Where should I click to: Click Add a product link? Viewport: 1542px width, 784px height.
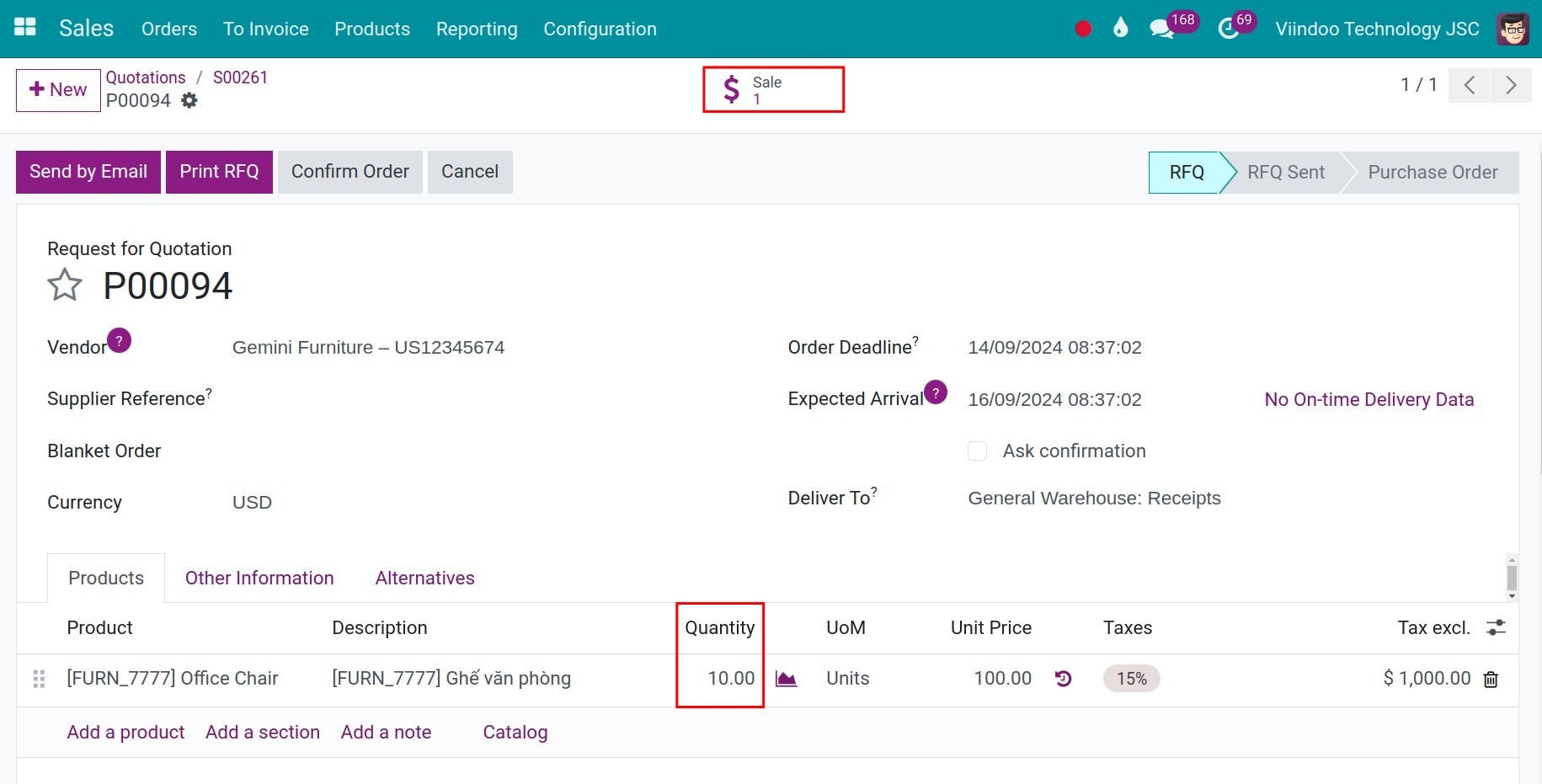[125, 732]
